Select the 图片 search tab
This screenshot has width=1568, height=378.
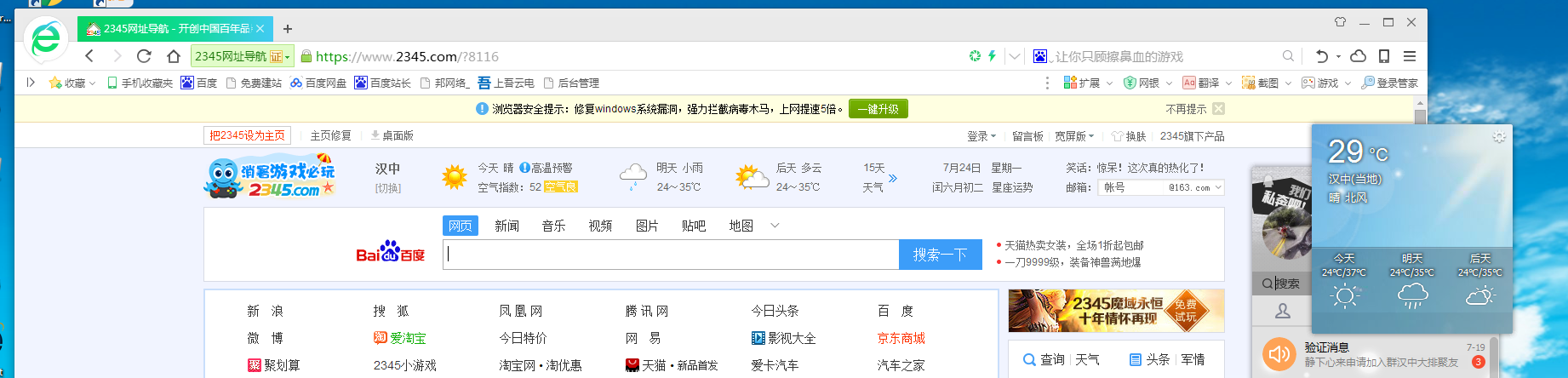click(x=647, y=226)
